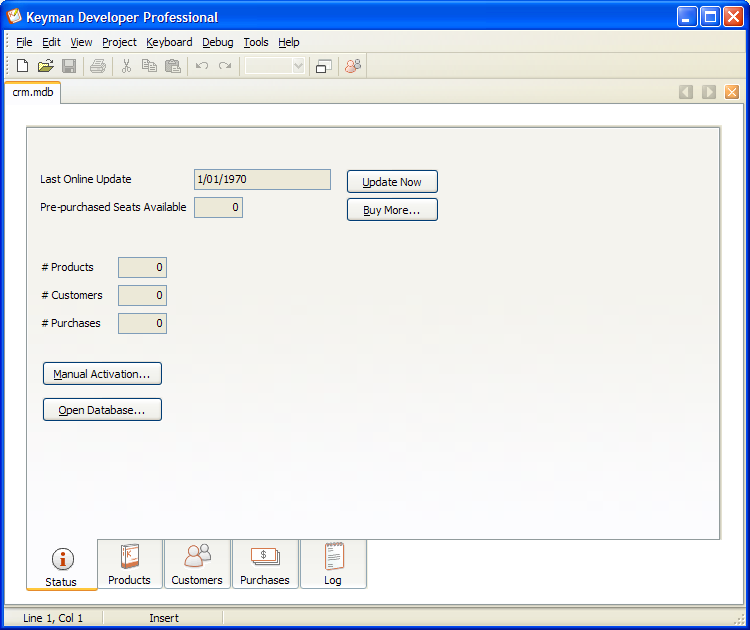Click the next tab arrow button

(x=709, y=92)
